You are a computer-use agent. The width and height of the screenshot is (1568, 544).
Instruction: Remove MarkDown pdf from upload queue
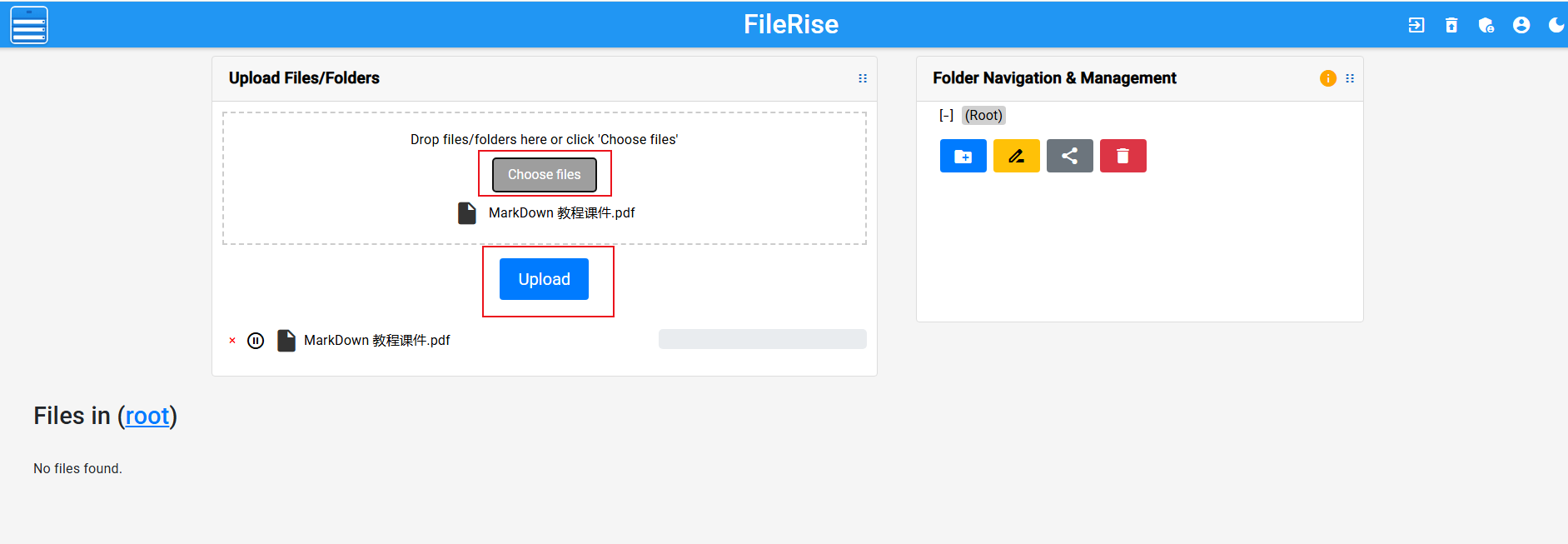pyautogui.click(x=232, y=340)
